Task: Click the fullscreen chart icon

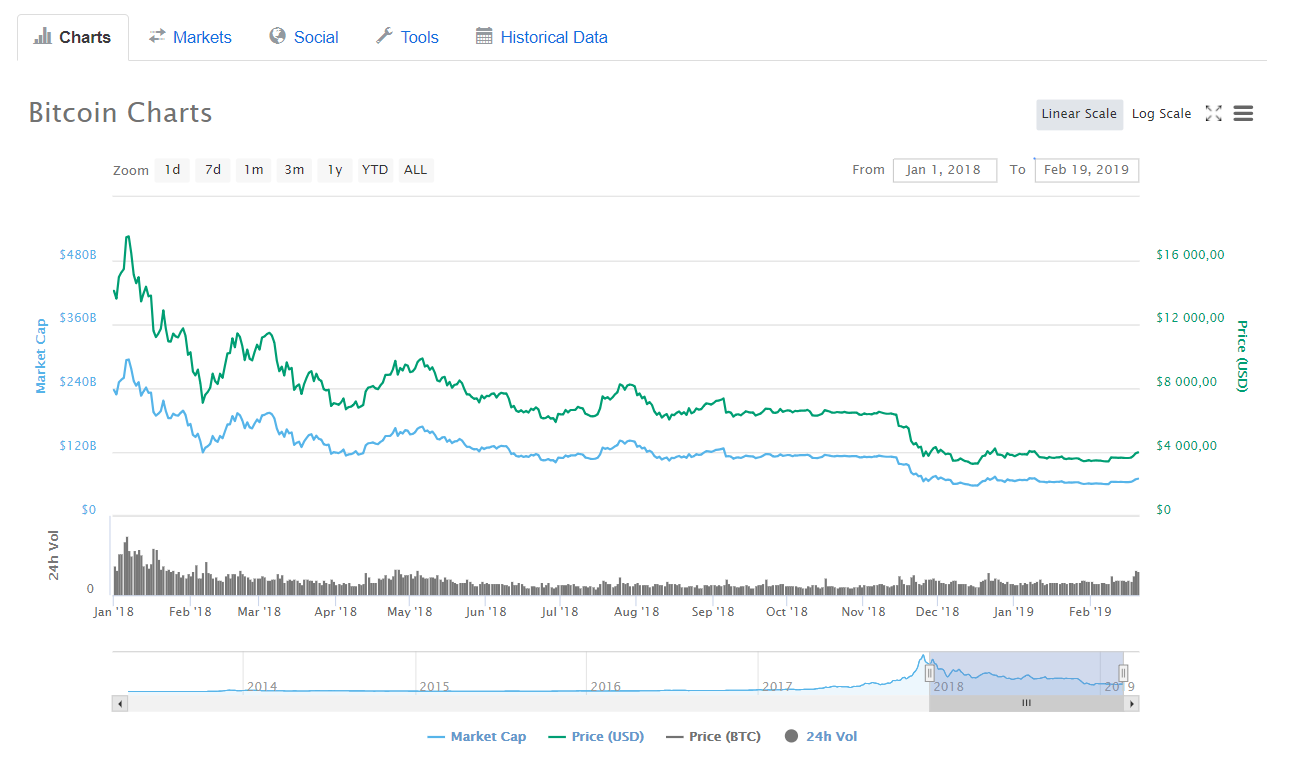Action: click(x=1213, y=113)
